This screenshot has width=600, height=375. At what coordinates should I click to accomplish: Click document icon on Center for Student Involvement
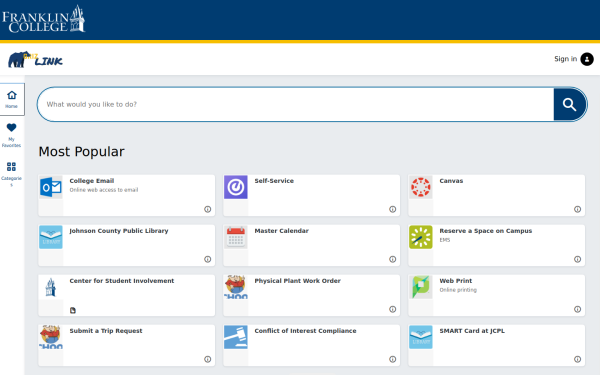click(73, 310)
